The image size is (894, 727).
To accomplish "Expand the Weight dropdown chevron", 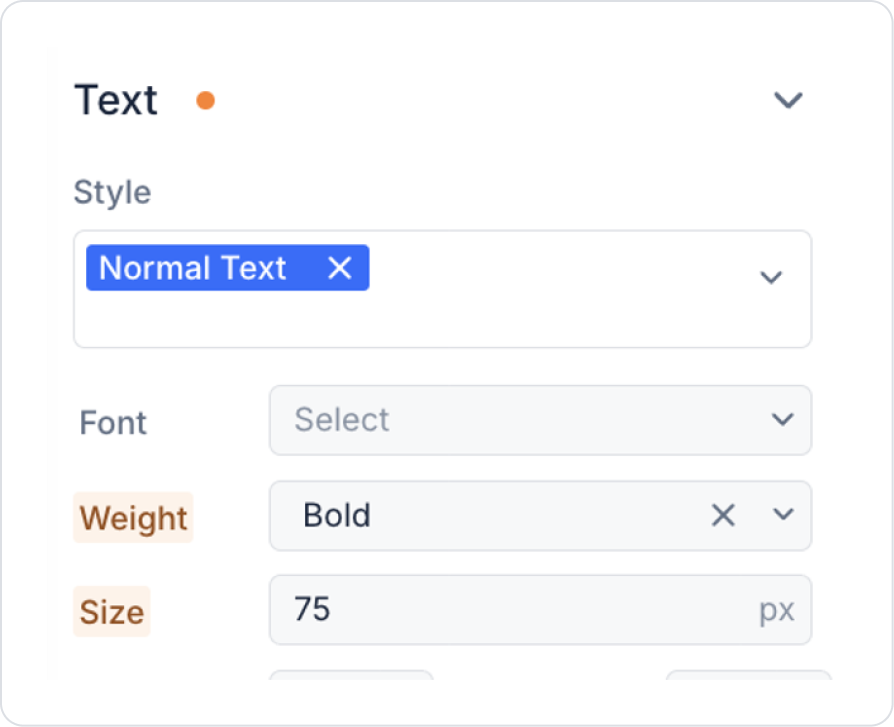I will (783, 515).
